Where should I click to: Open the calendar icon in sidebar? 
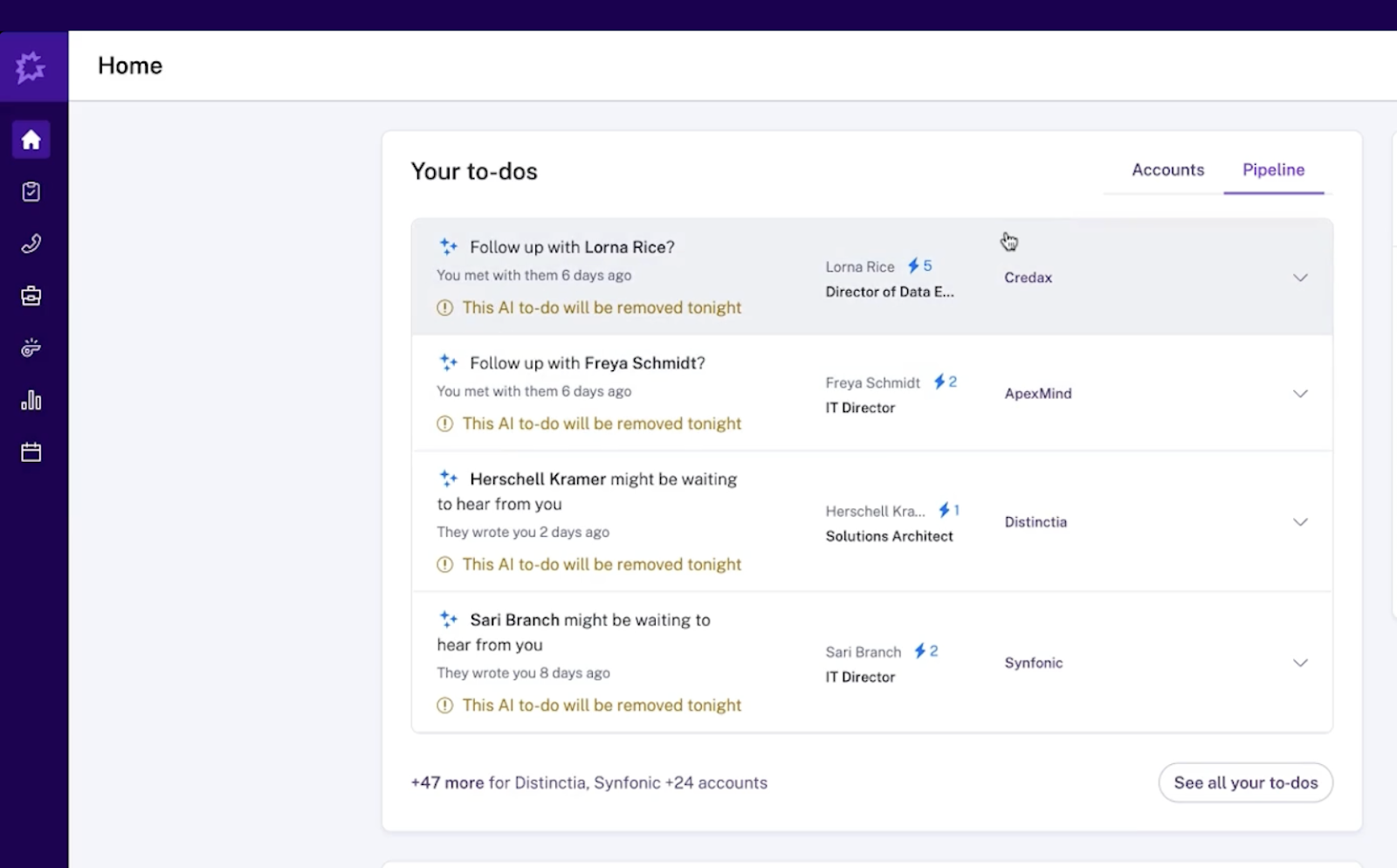click(31, 452)
